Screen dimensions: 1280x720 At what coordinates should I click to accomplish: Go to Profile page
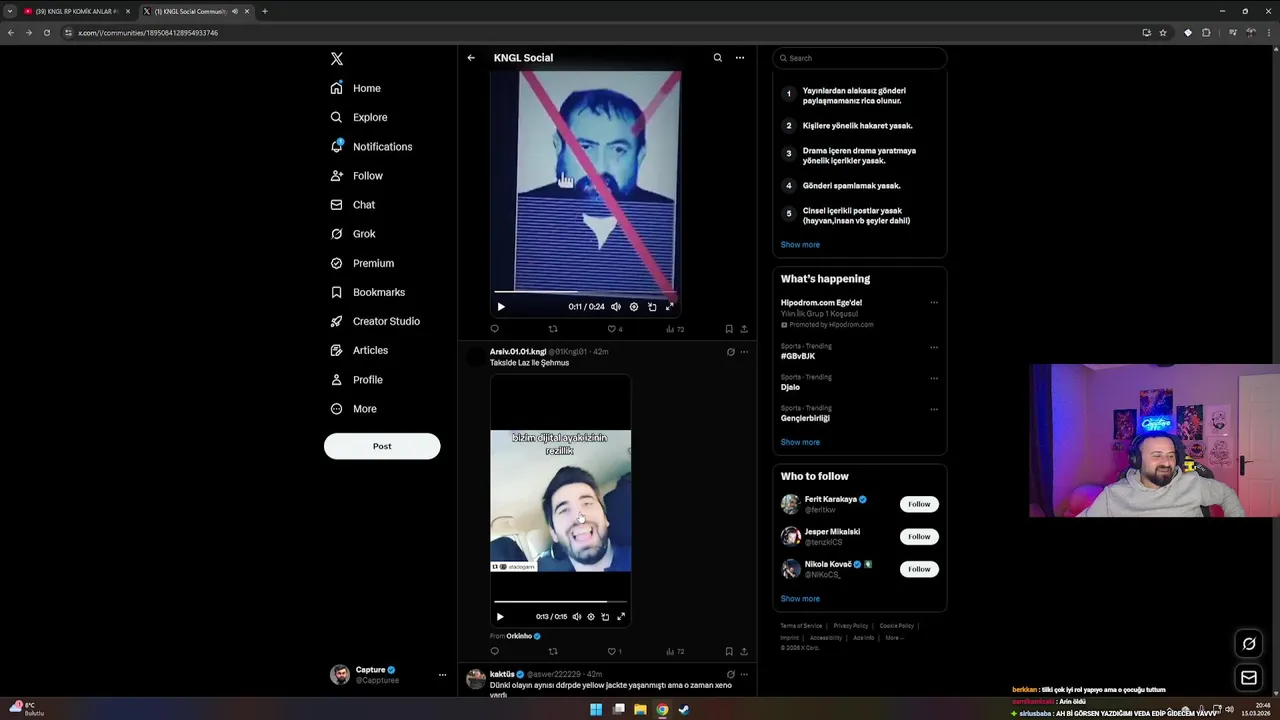[x=357, y=379]
